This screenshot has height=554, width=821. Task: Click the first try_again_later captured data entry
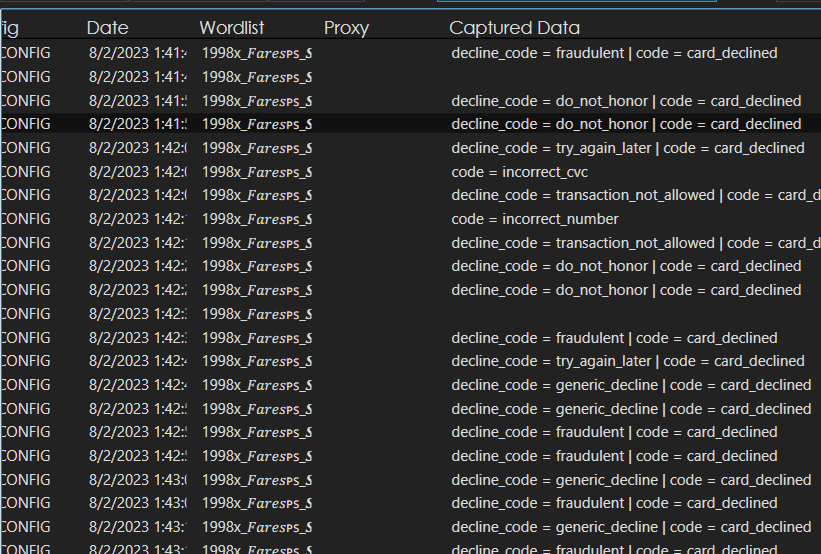pyautogui.click(x=627, y=148)
